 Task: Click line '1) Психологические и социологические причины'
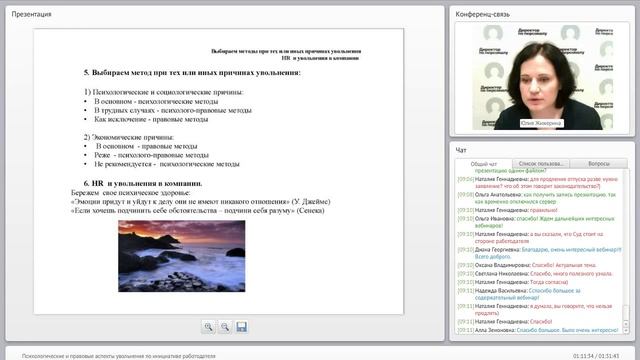pyautogui.click(x=164, y=92)
